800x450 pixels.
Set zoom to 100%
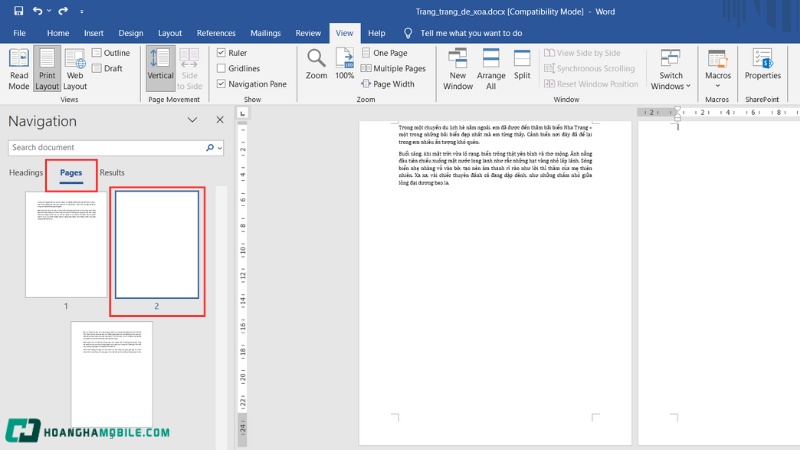(344, 62)
